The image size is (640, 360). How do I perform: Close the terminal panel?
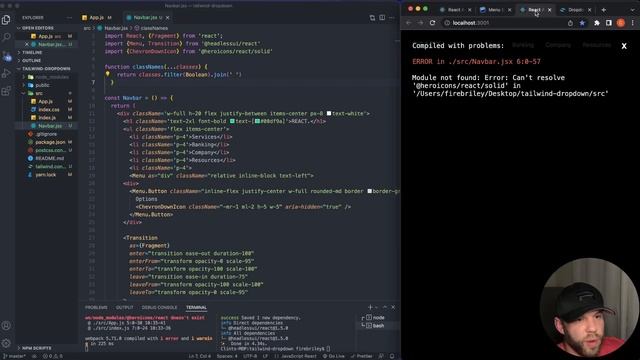pos(393,307)
